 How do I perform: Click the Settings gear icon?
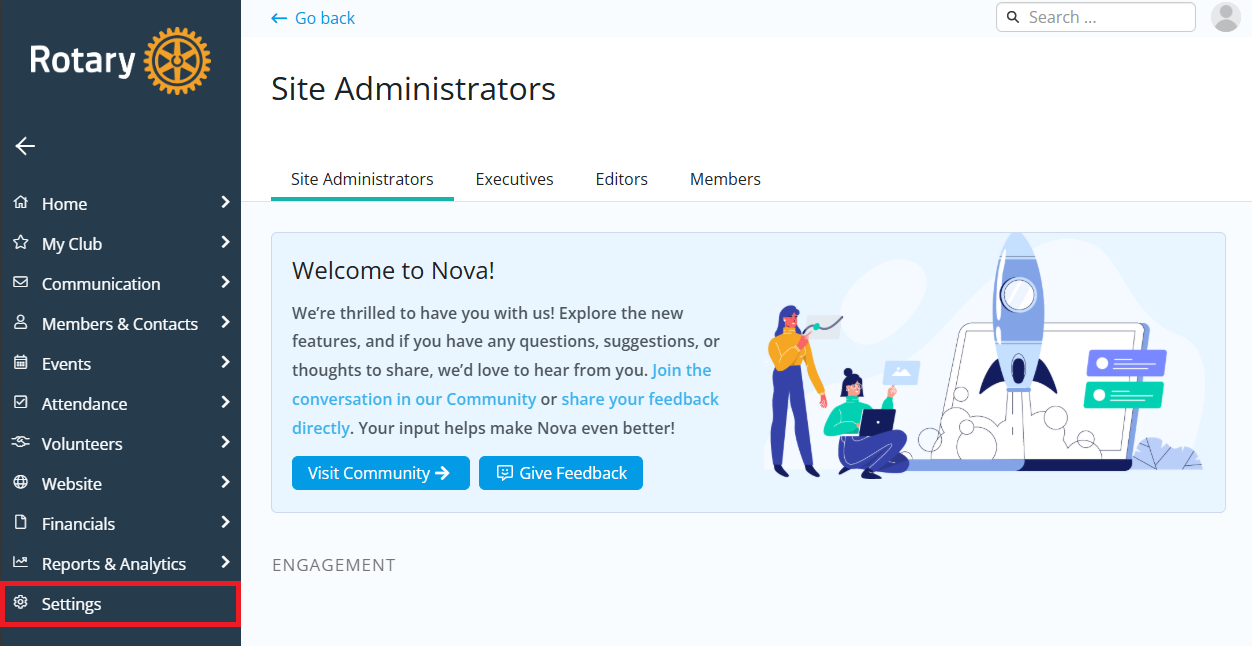pos(20,603)
